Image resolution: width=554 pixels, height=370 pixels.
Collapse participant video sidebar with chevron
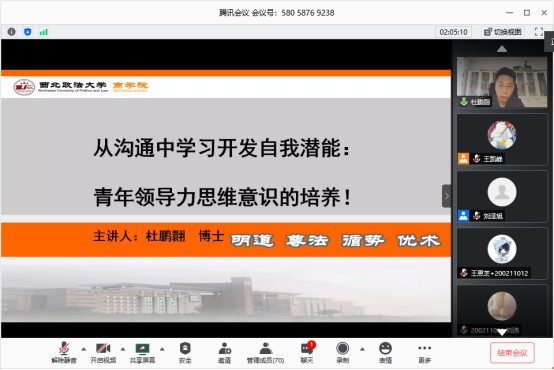[447, 196]
